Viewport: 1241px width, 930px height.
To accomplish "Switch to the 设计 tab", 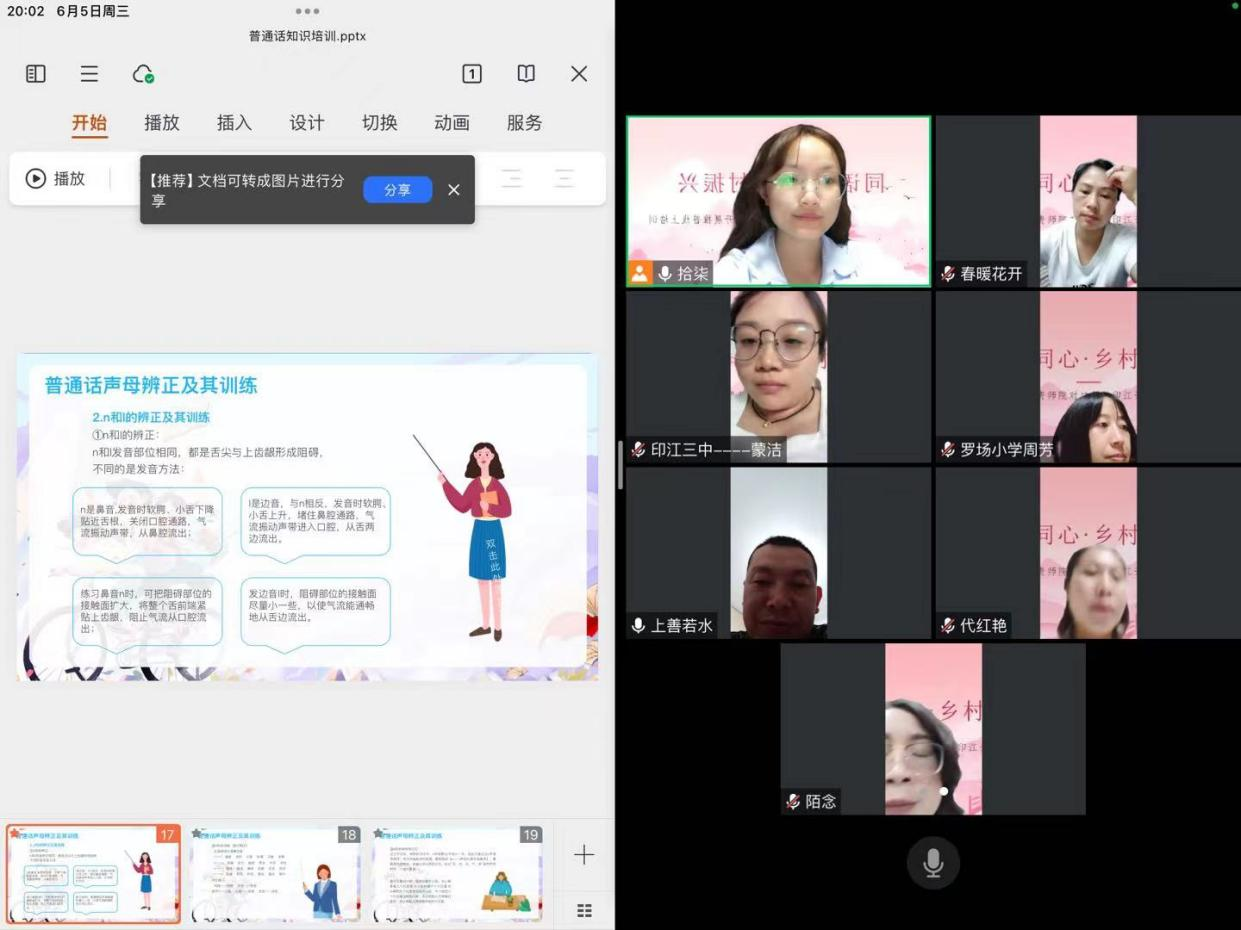I will tap(307, 123).
